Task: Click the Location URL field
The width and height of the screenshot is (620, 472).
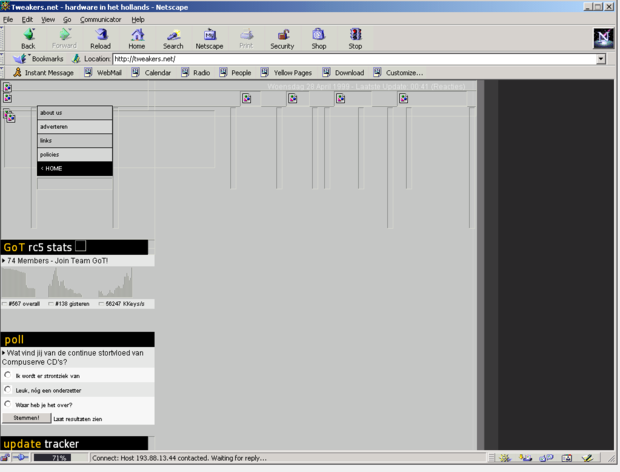Action: (355, 59)
